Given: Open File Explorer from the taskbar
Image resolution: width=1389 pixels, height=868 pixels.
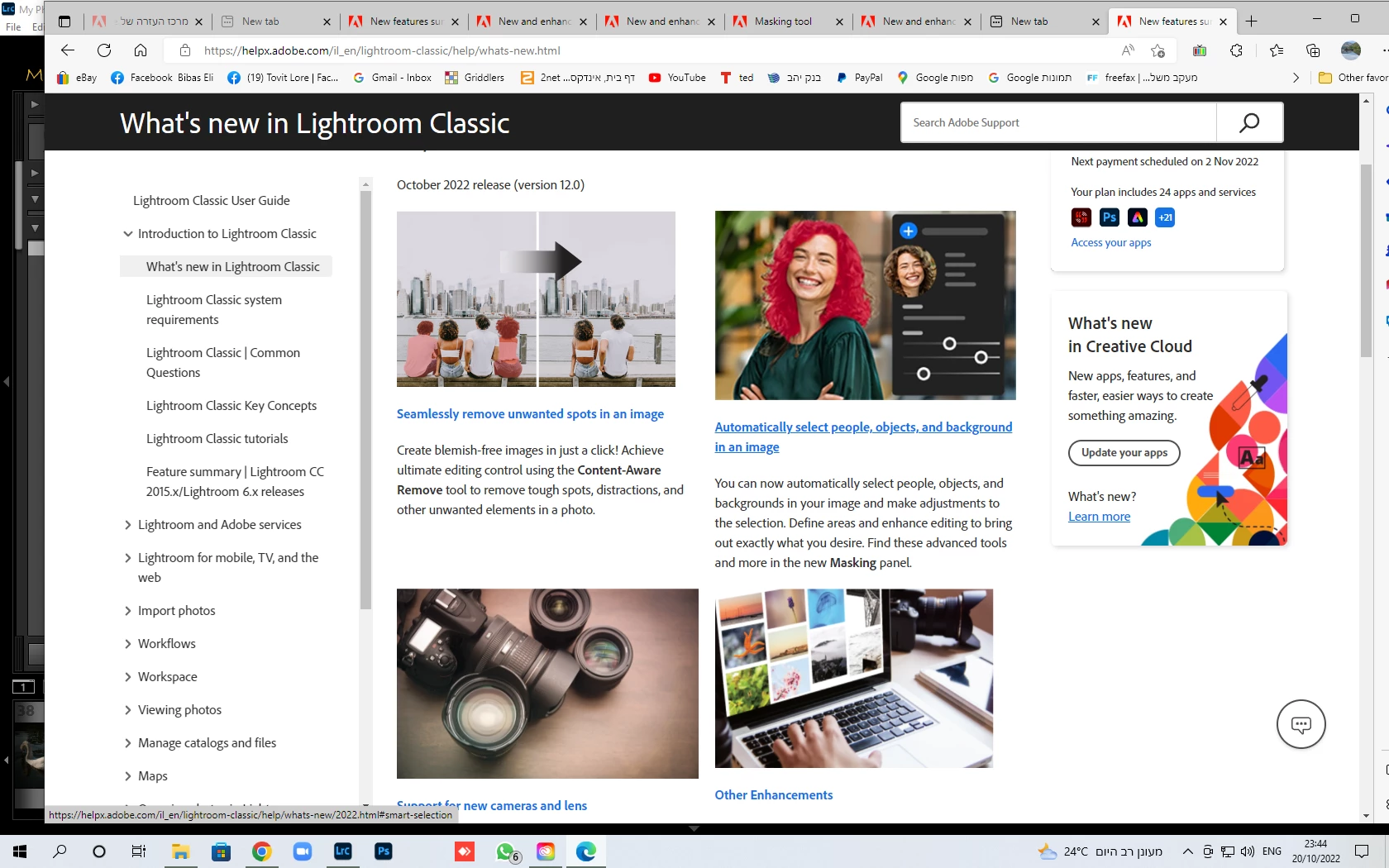Looking at the screenshot, I should click(x=180, y=851).
